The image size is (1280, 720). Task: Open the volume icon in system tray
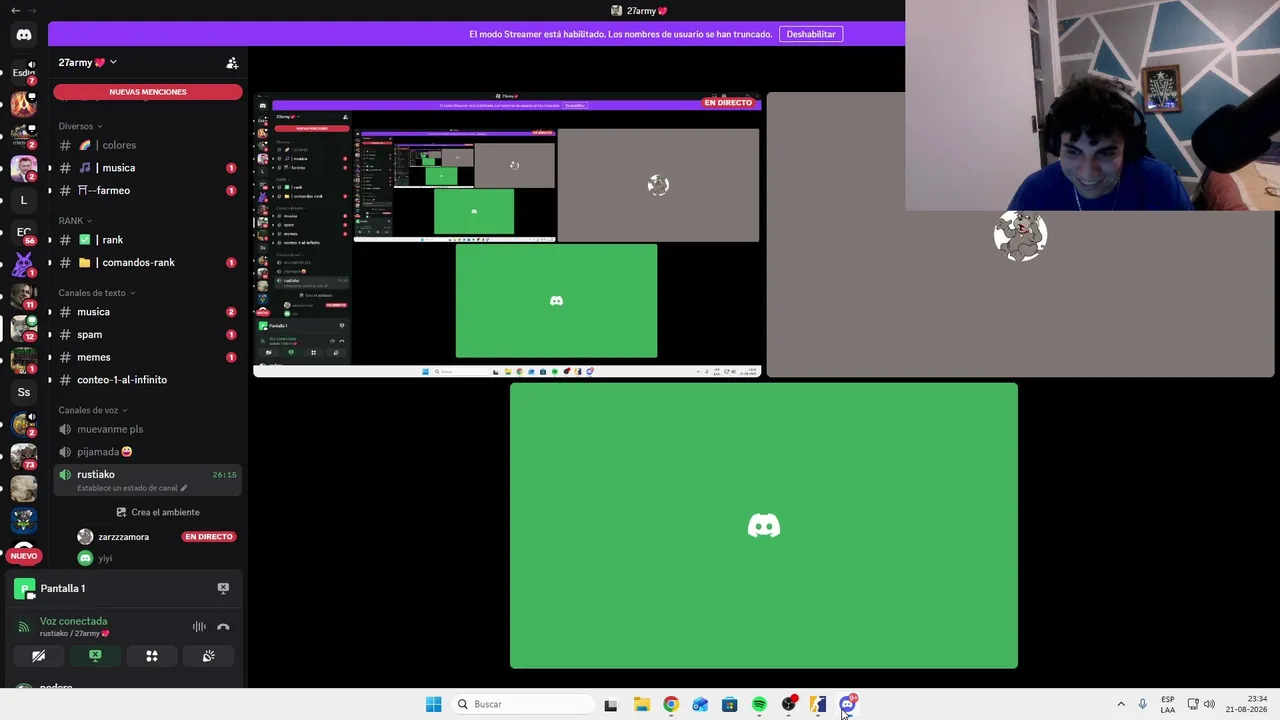click(x=1209, y=704)
